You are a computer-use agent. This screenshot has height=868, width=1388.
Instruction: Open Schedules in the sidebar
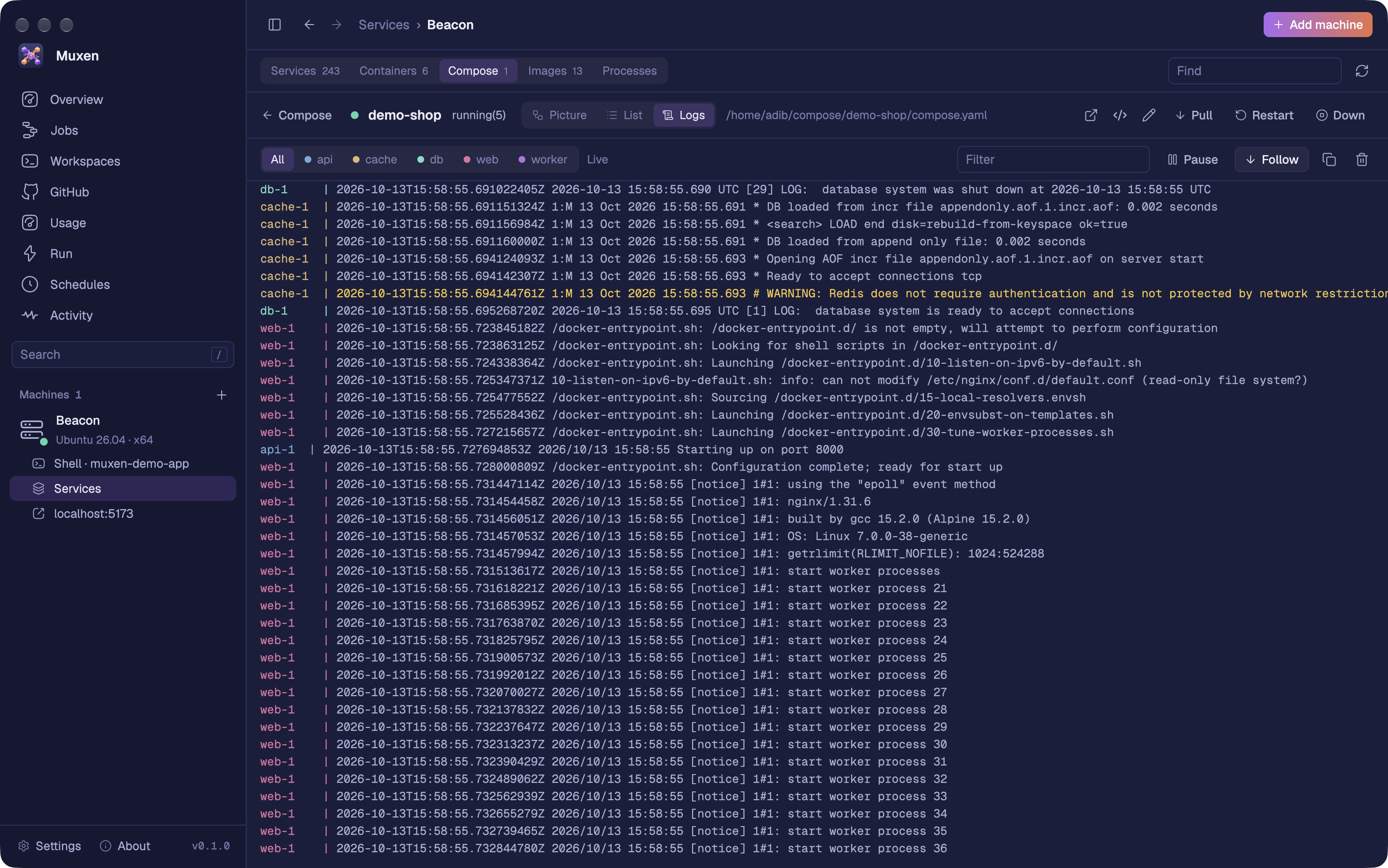pyautogui.click(x=123, y=284)
